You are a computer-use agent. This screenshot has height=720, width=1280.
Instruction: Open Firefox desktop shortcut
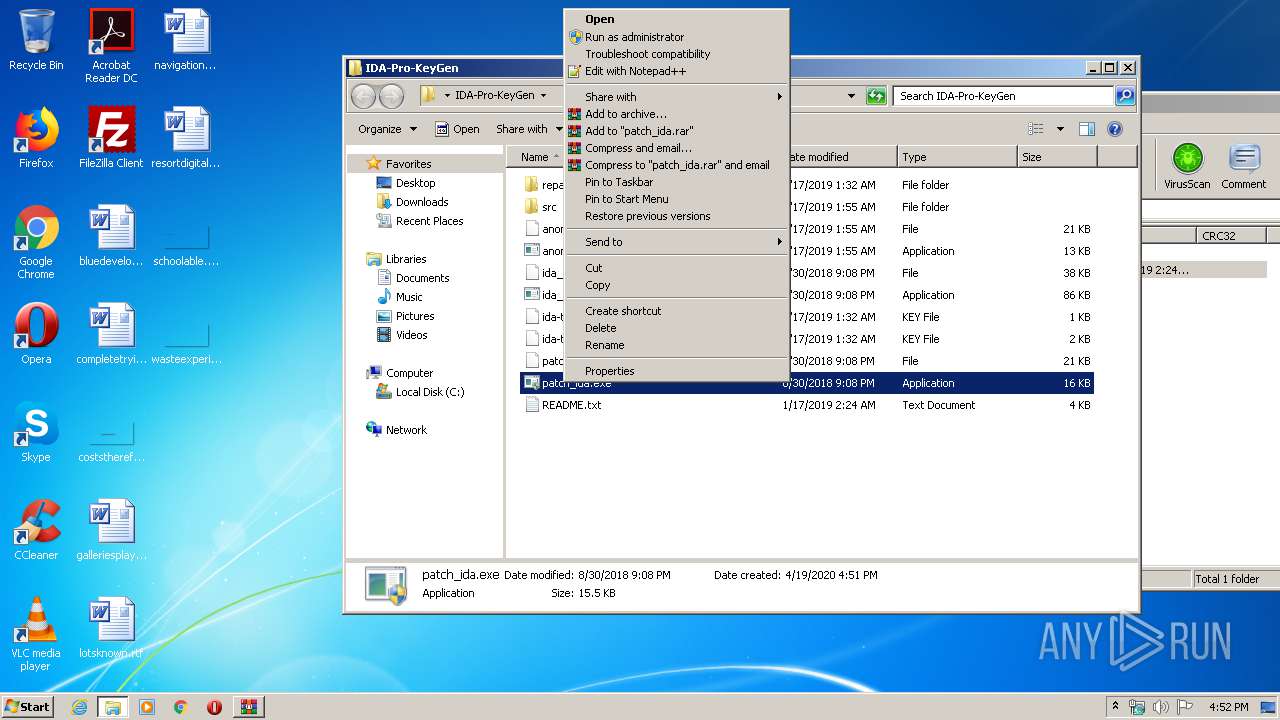pyautogui.click(x=36, y=138)
